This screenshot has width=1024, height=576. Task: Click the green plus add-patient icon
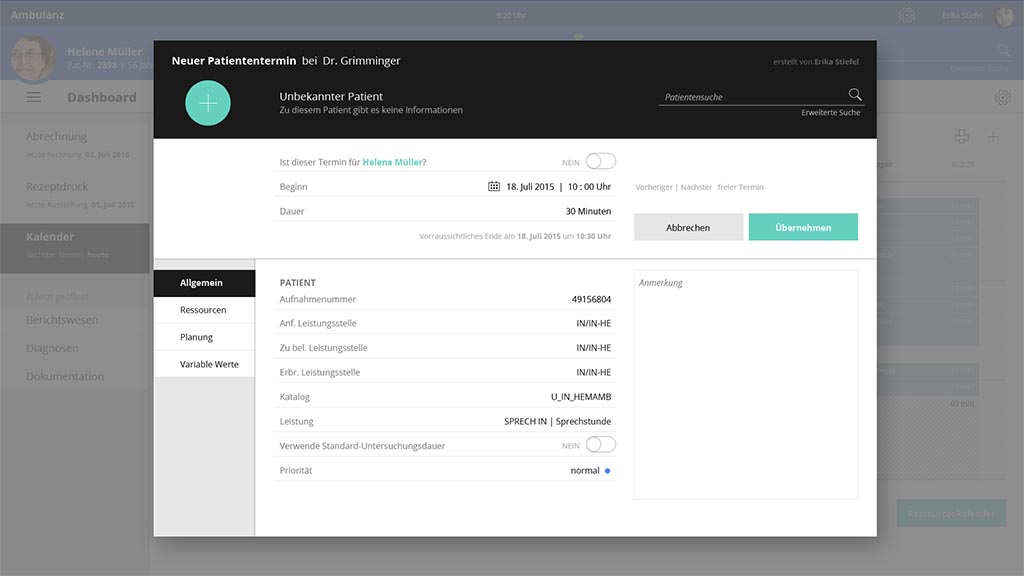click(x=208, y=103)
